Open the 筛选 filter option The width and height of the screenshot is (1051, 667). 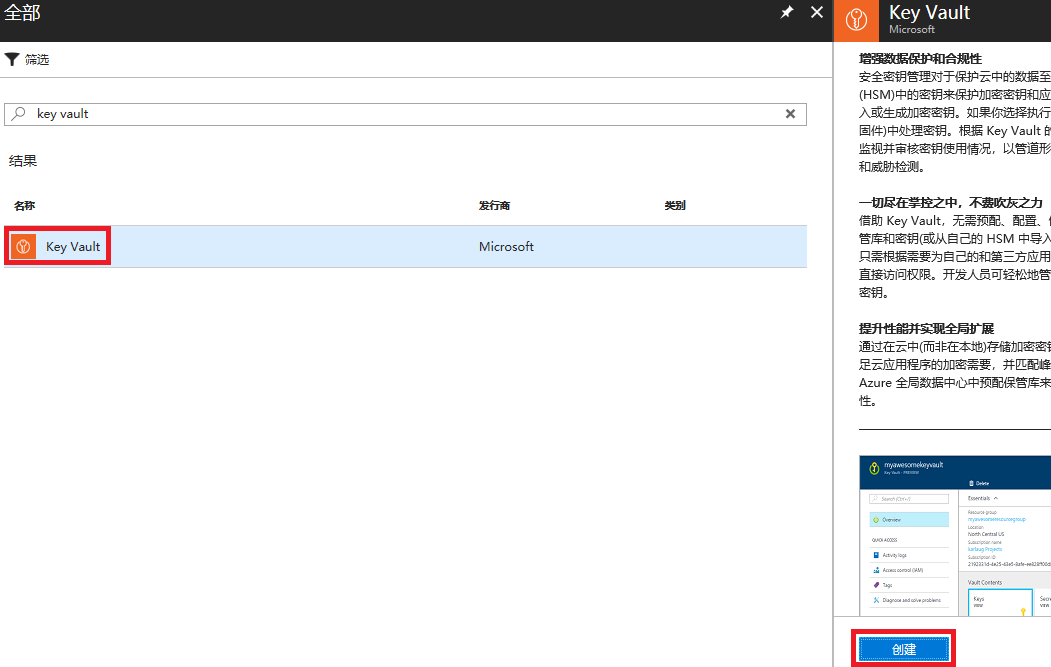point(27,60)
